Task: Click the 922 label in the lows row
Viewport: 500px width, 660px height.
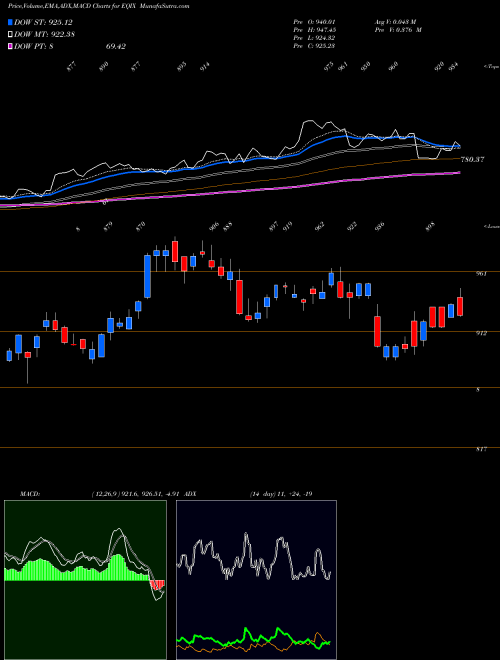Action: coord(352,226)
